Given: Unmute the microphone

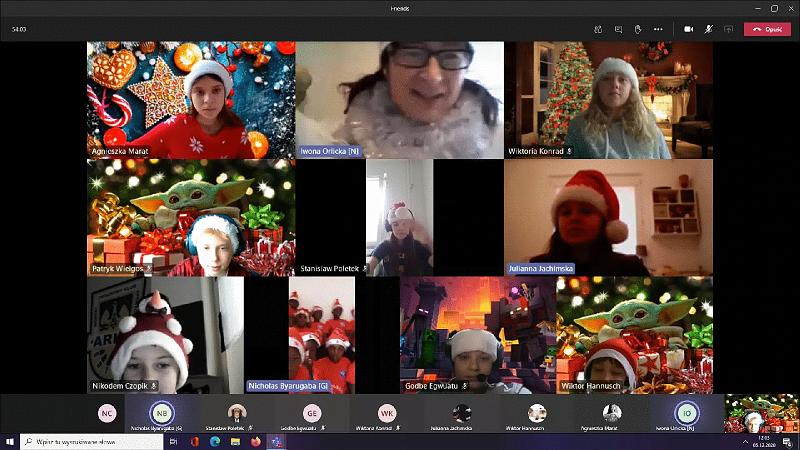Looking at the screenshot, I should [707, 29].
